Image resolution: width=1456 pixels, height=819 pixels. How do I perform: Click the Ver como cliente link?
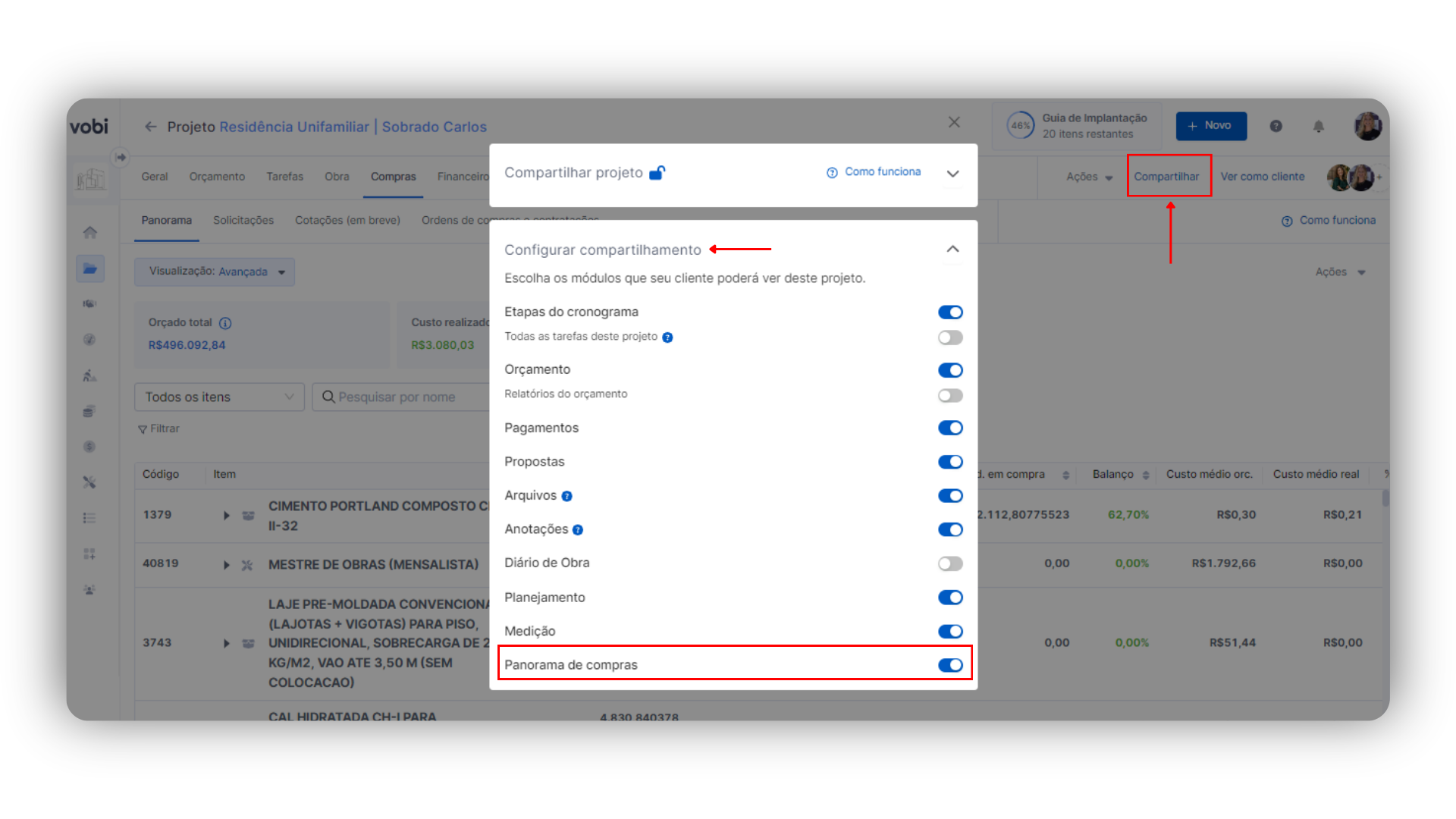pyautogui.click(x=1262, y=177)
